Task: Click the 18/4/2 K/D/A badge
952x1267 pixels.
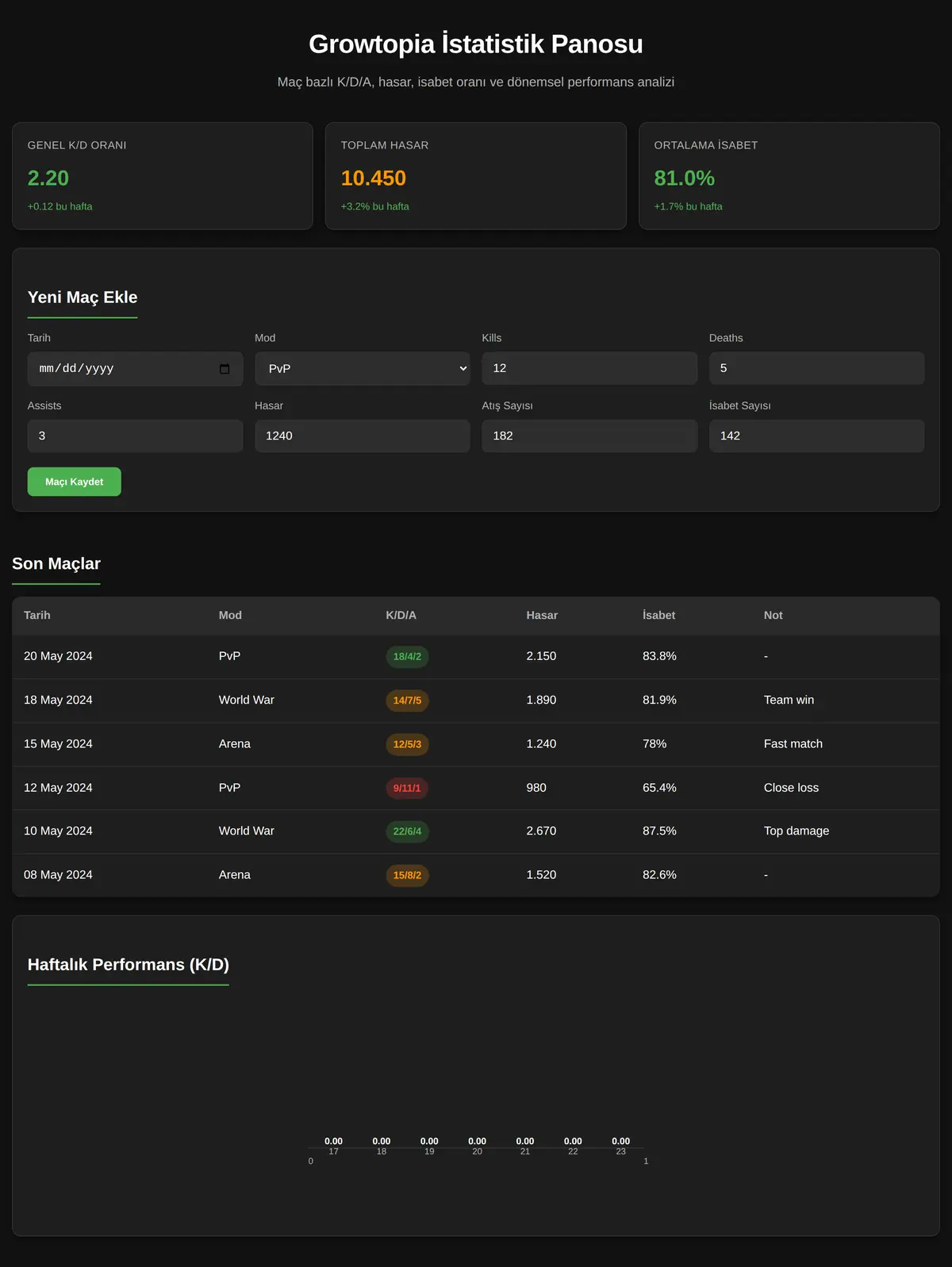Action: pyautogui.click(x=407, y=657)
